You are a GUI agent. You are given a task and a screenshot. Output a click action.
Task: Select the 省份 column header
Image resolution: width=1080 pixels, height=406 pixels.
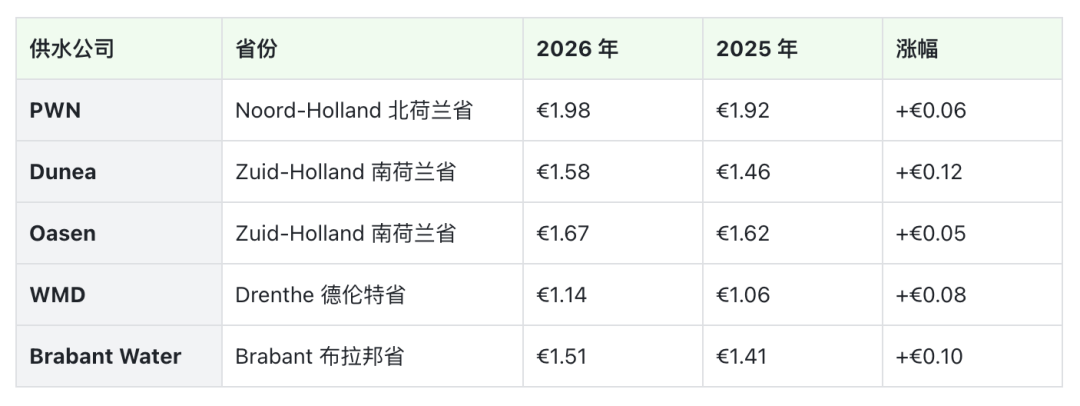point(257,49)
